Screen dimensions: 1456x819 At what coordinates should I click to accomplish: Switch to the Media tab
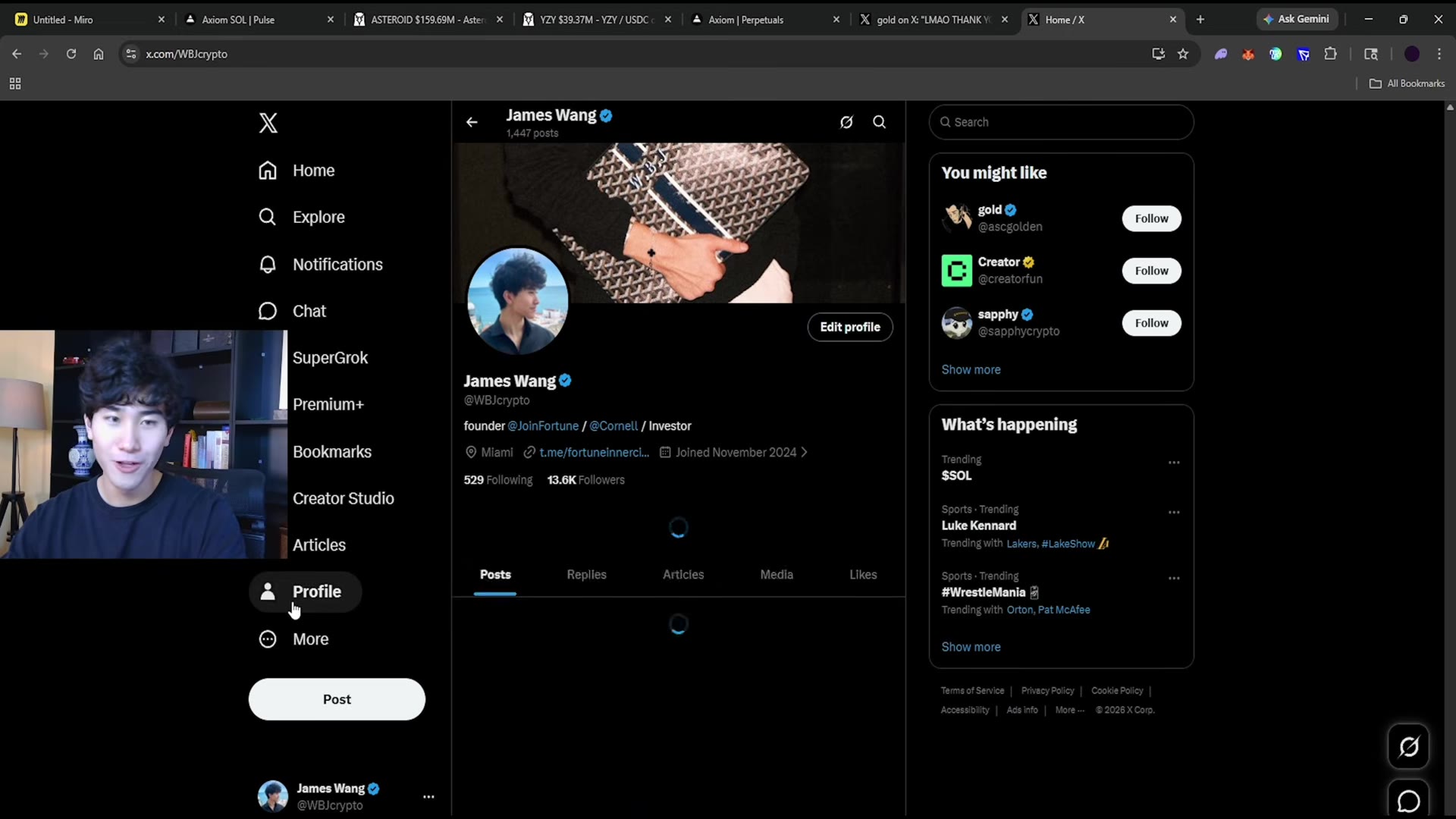(777, 575)
